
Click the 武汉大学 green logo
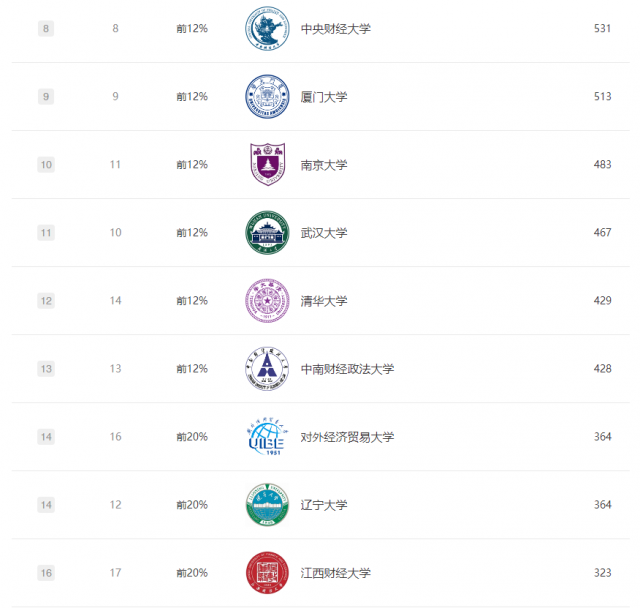[267, 232]
